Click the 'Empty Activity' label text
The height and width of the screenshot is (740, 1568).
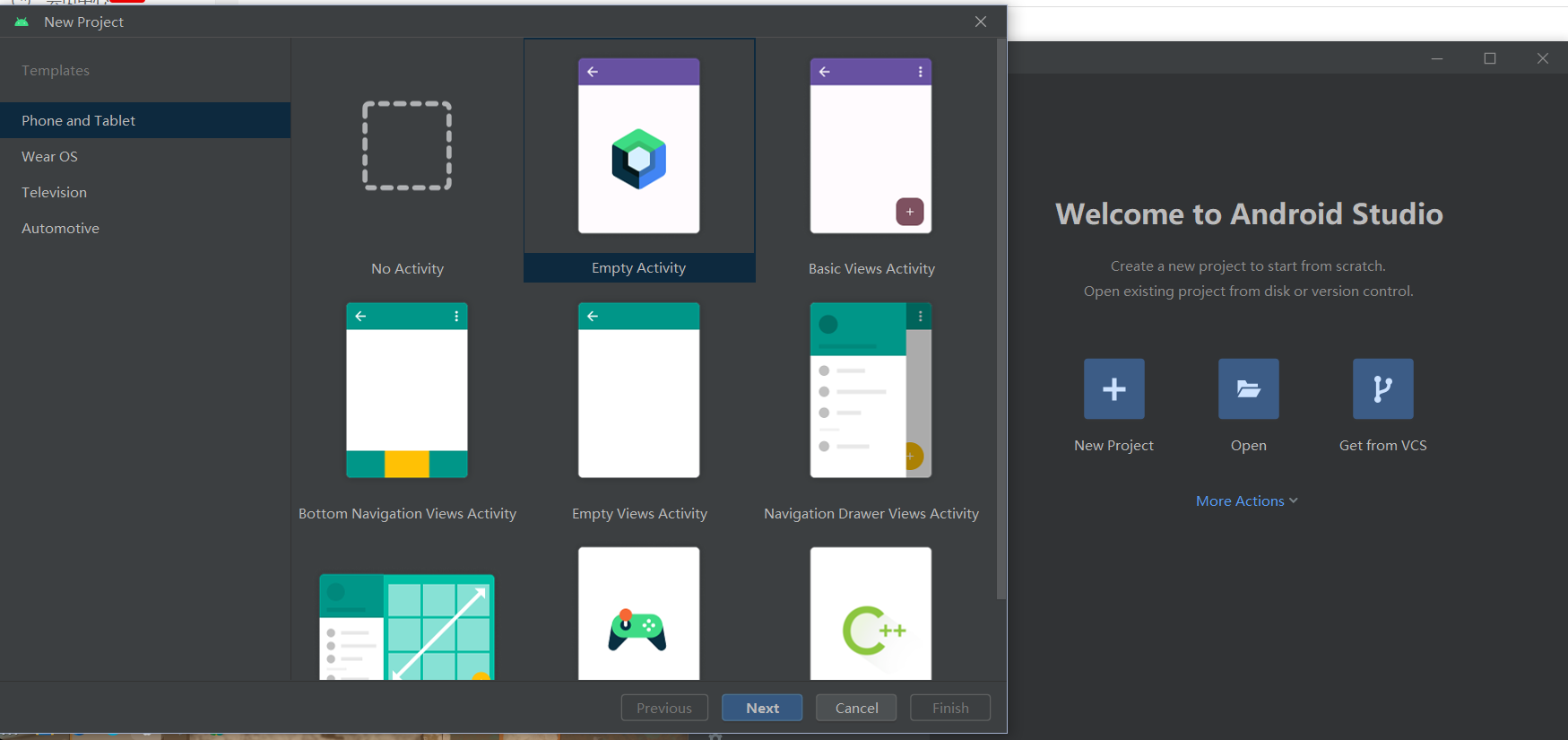coord(639,267)
